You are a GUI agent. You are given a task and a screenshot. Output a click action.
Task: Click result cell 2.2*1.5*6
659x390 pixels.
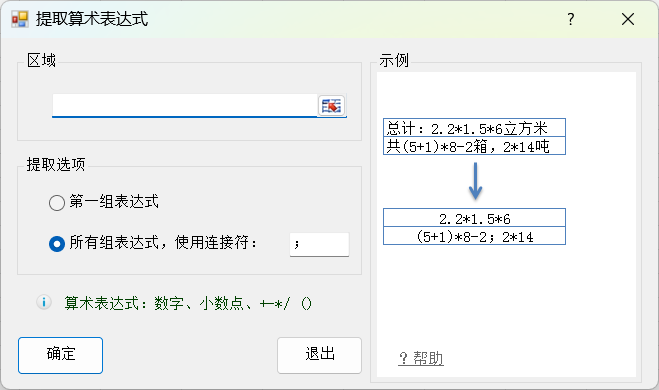click(x=474, y=218)
